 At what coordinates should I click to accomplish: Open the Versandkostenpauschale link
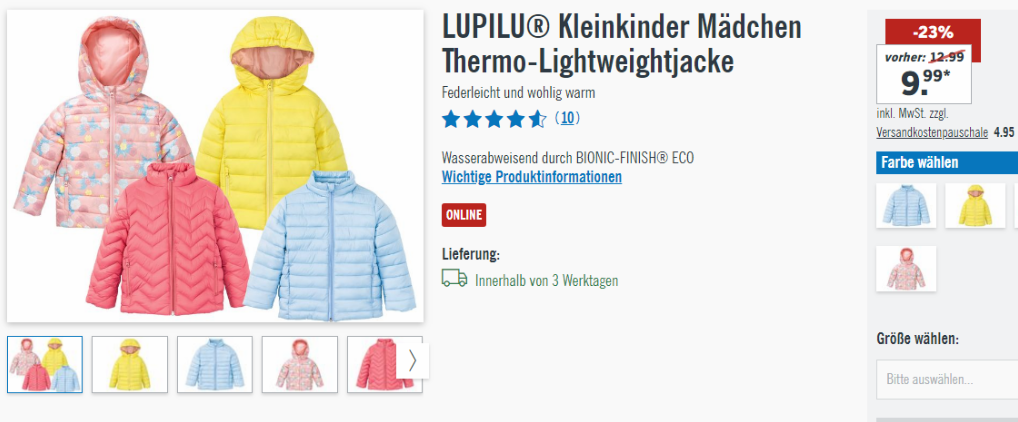932,132
